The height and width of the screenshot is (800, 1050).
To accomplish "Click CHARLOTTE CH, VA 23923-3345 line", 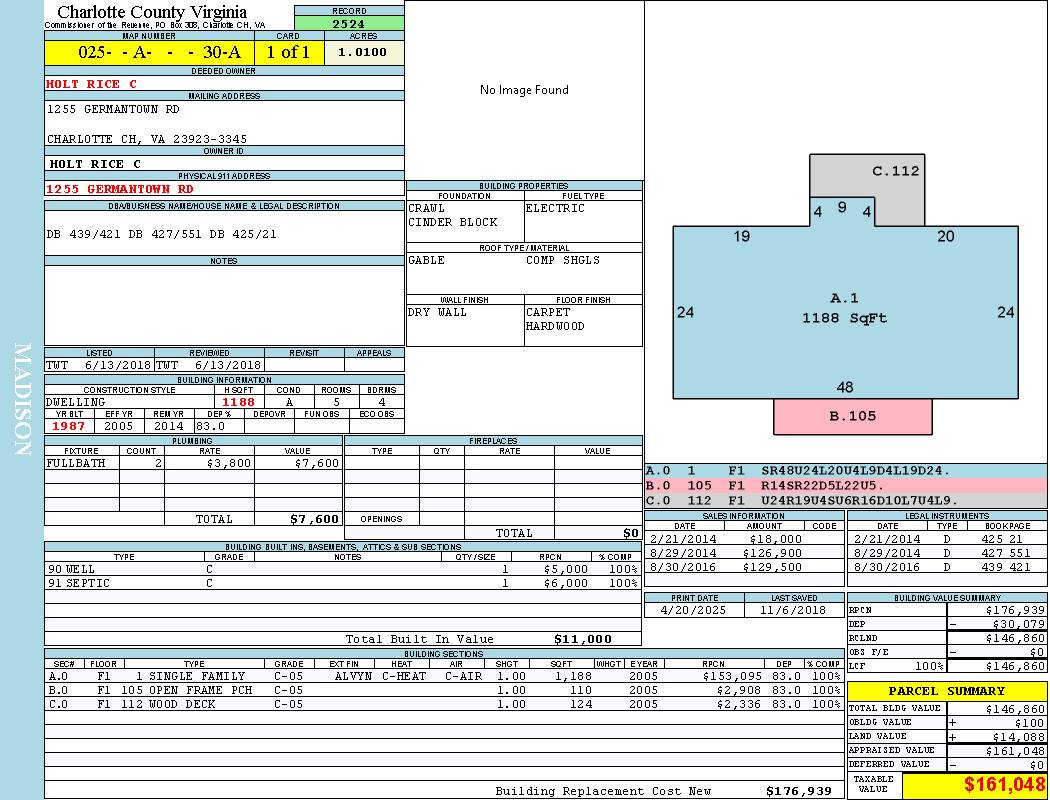I will pyautogui.click(x=147, y=139).
